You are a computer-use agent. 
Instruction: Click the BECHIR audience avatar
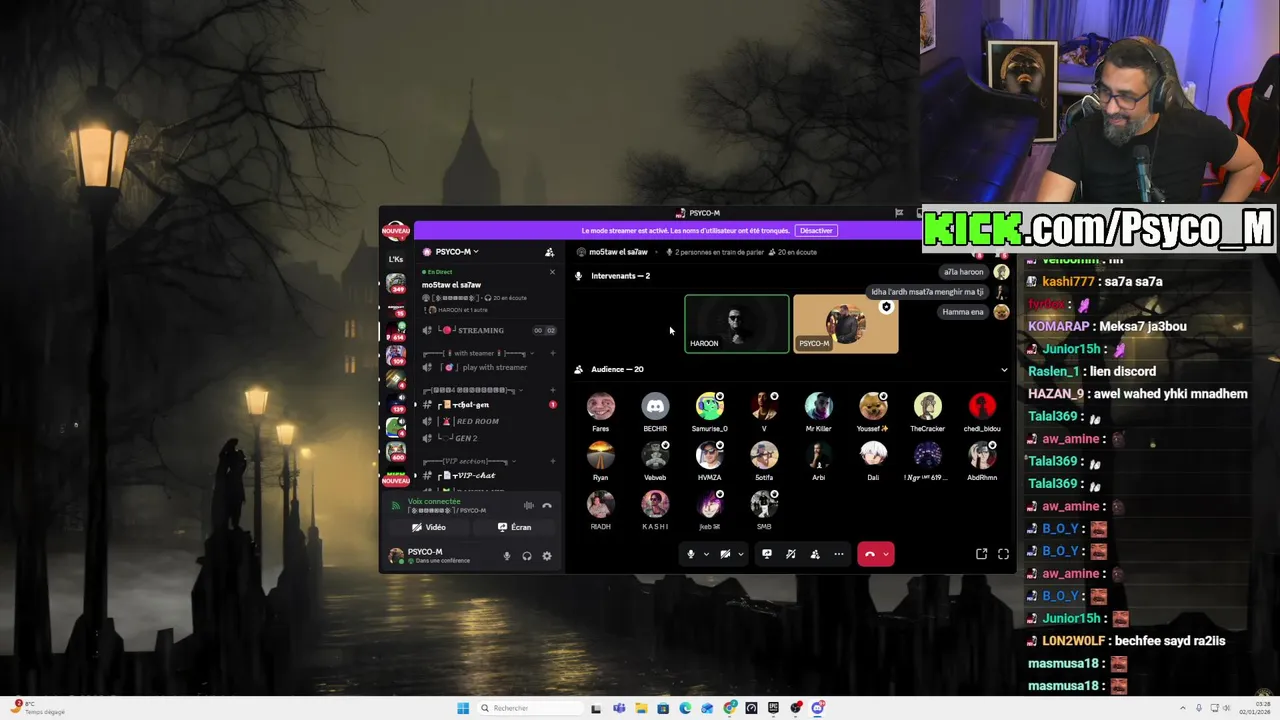point(655,406)
